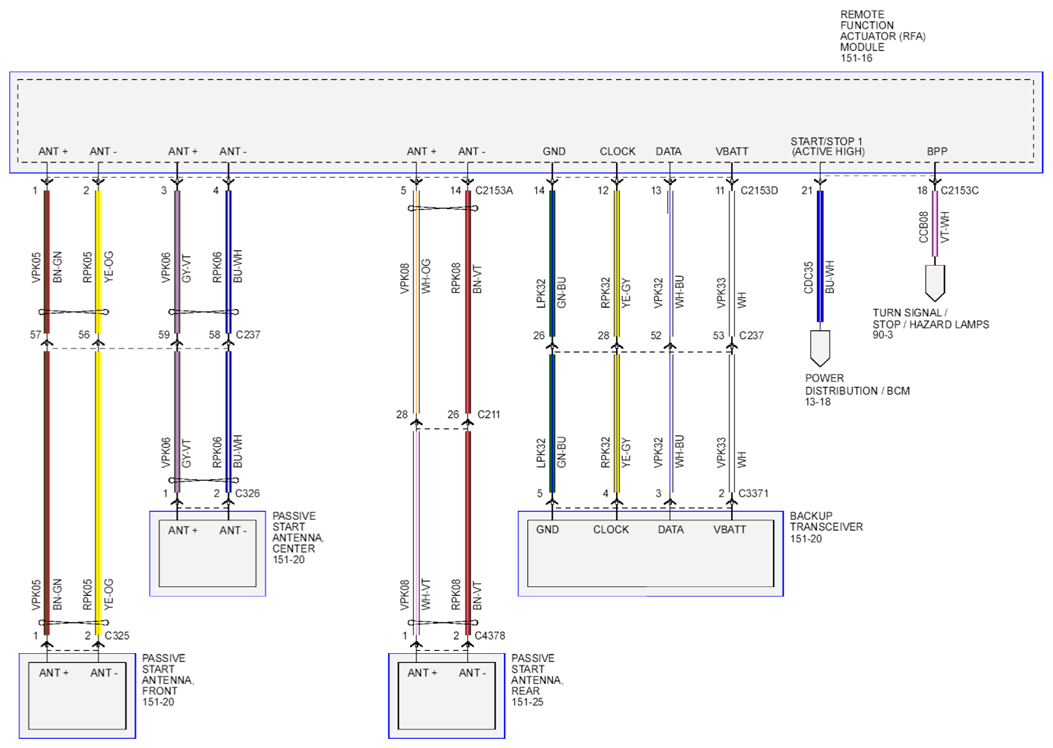Click the VT-WH wire color label
This screenshot has height=748, width=1053.
945,227
